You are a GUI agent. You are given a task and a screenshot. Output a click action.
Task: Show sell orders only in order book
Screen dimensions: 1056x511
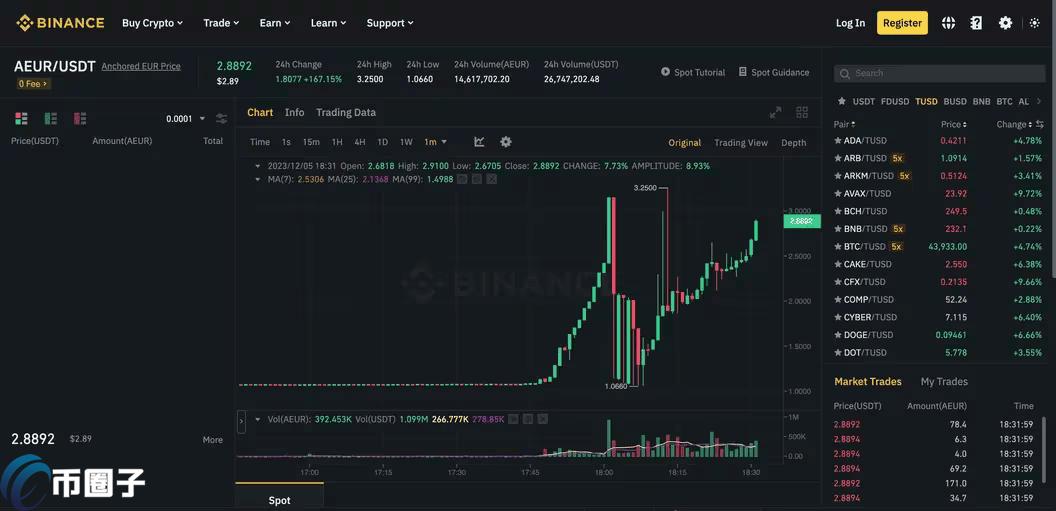coord(79,118)
